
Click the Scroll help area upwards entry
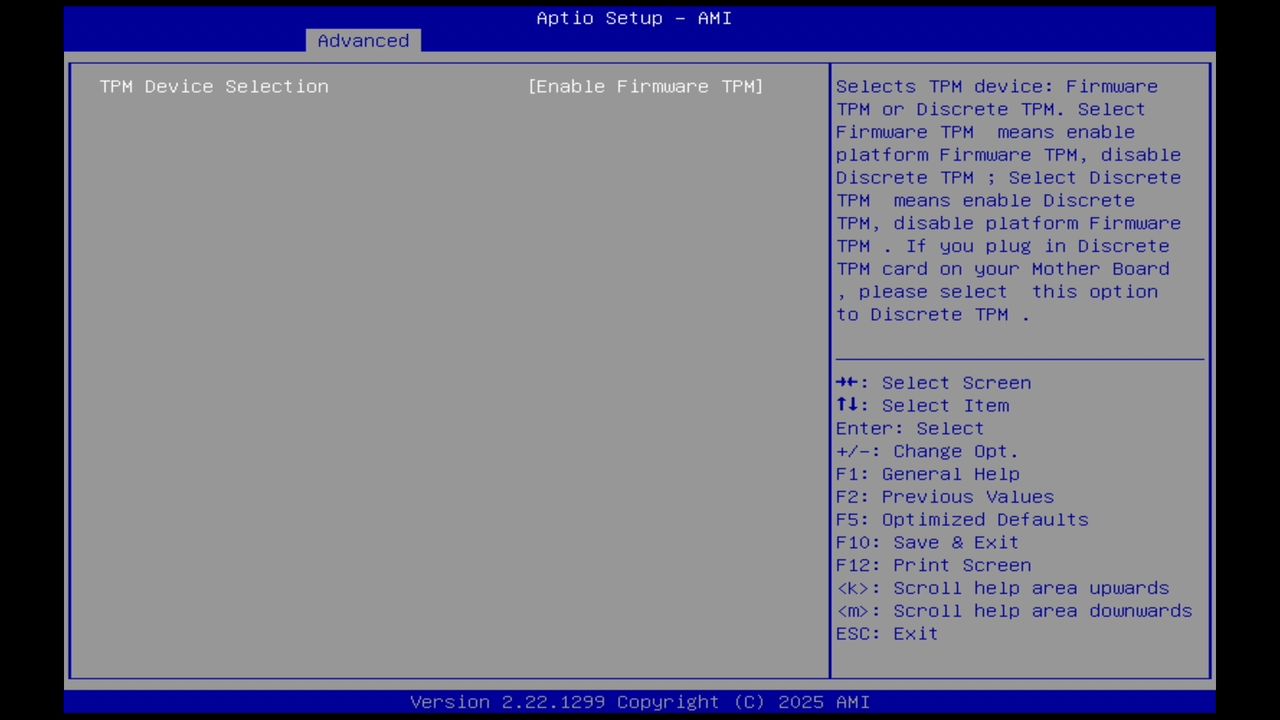coord(1002,588)
